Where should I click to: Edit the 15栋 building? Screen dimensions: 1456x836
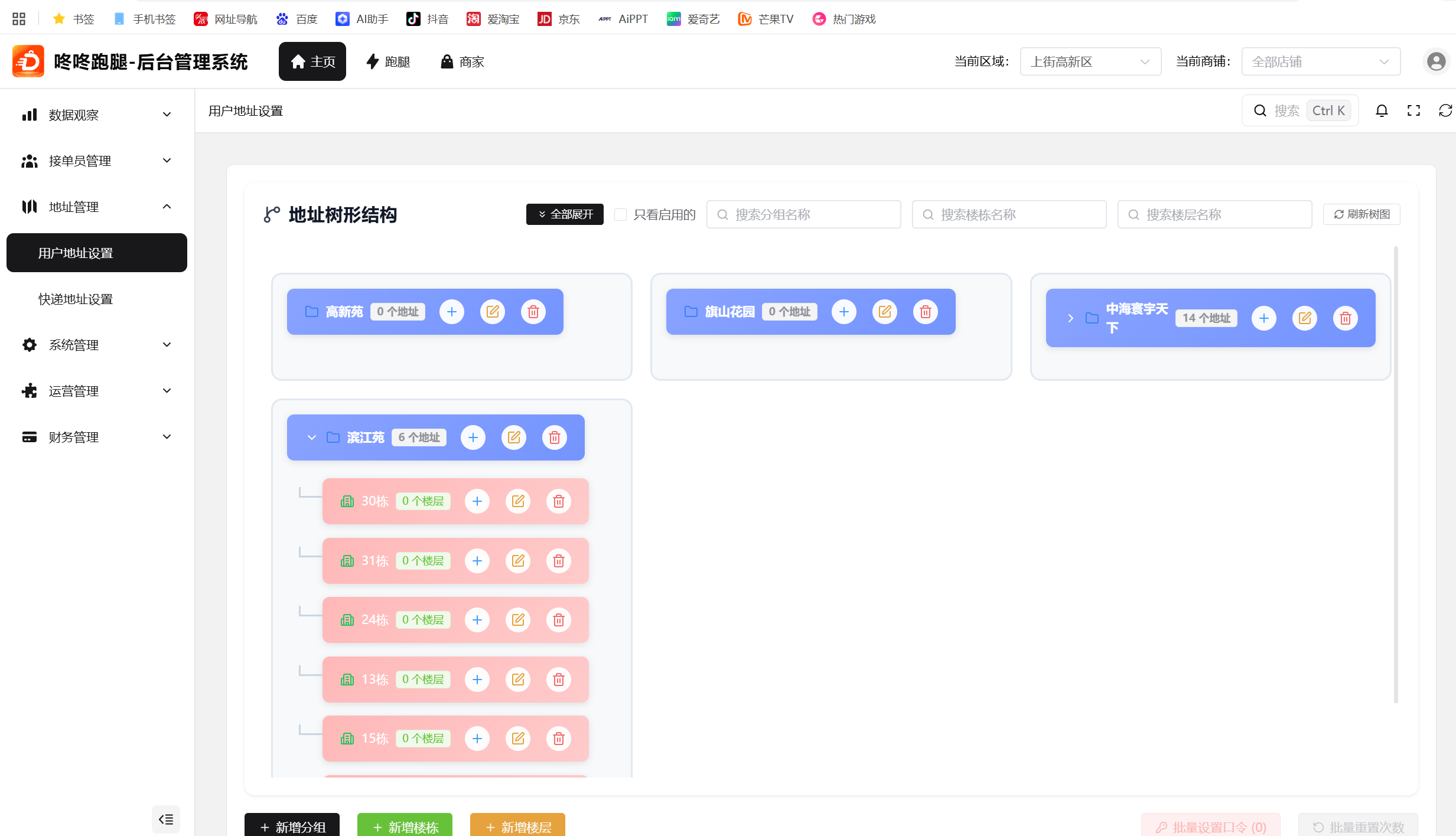(x=518, y=739)
